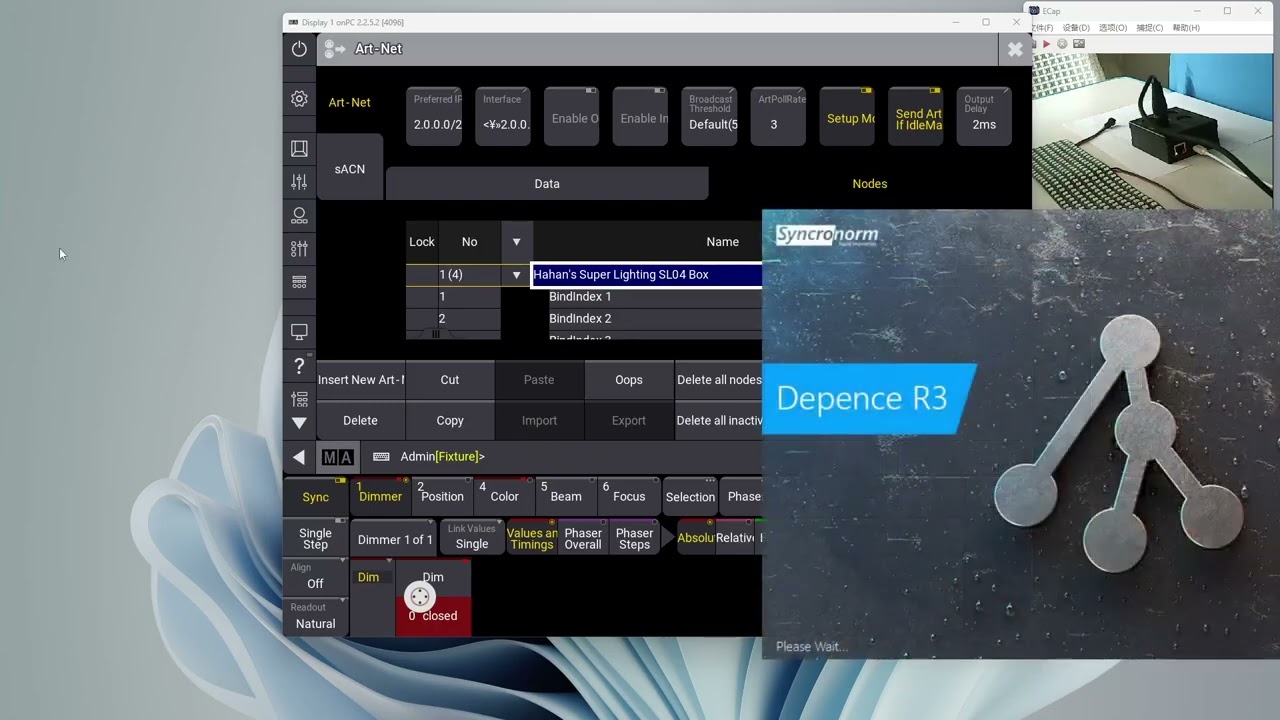Switch to the Data tab
Viewport: 1280px width, 720px height.
pos(547,184)
